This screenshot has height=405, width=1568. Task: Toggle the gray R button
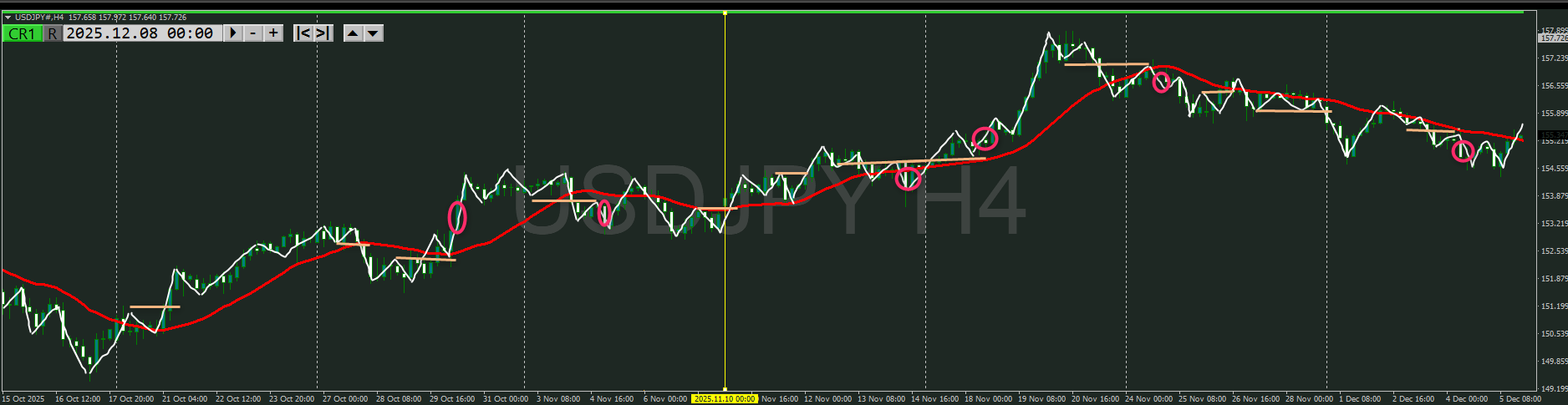point(53,33)
